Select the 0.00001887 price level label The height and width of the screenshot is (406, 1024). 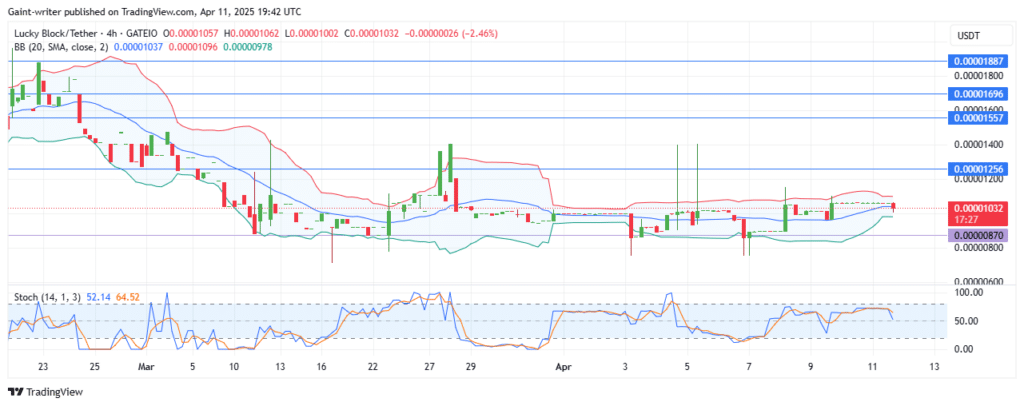(x=976, y=61)
